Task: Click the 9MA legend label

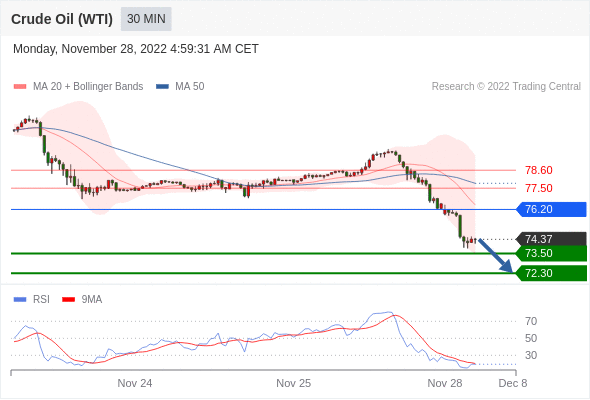Action: (x=92, y=300)
